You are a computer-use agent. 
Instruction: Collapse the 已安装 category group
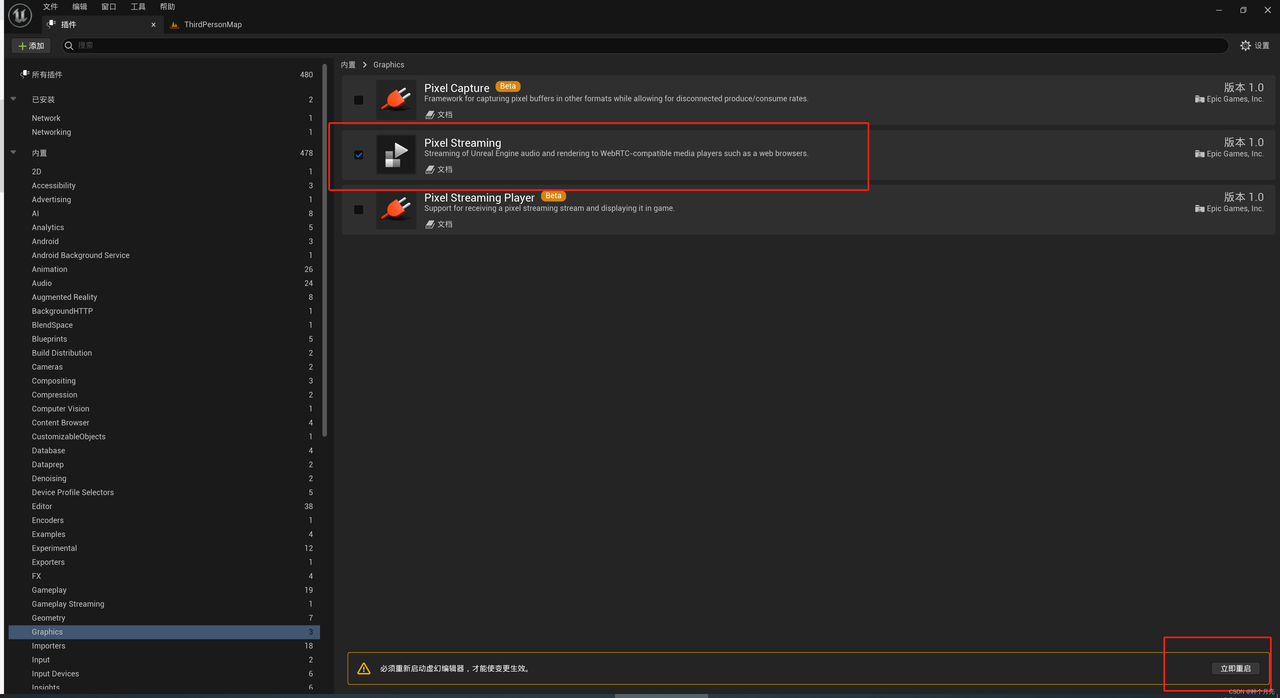(14, 99)
